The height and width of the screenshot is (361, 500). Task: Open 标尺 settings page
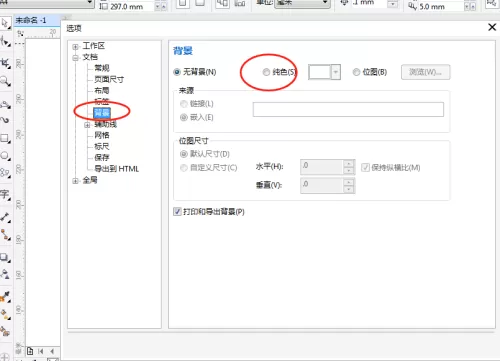pos(102,146)
